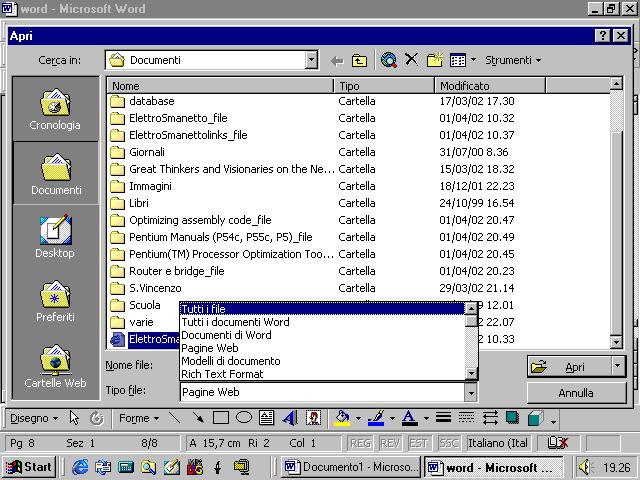Screen dimensions: 640x480
Task: Choose line thickness style
Action: tap(443, 418)
